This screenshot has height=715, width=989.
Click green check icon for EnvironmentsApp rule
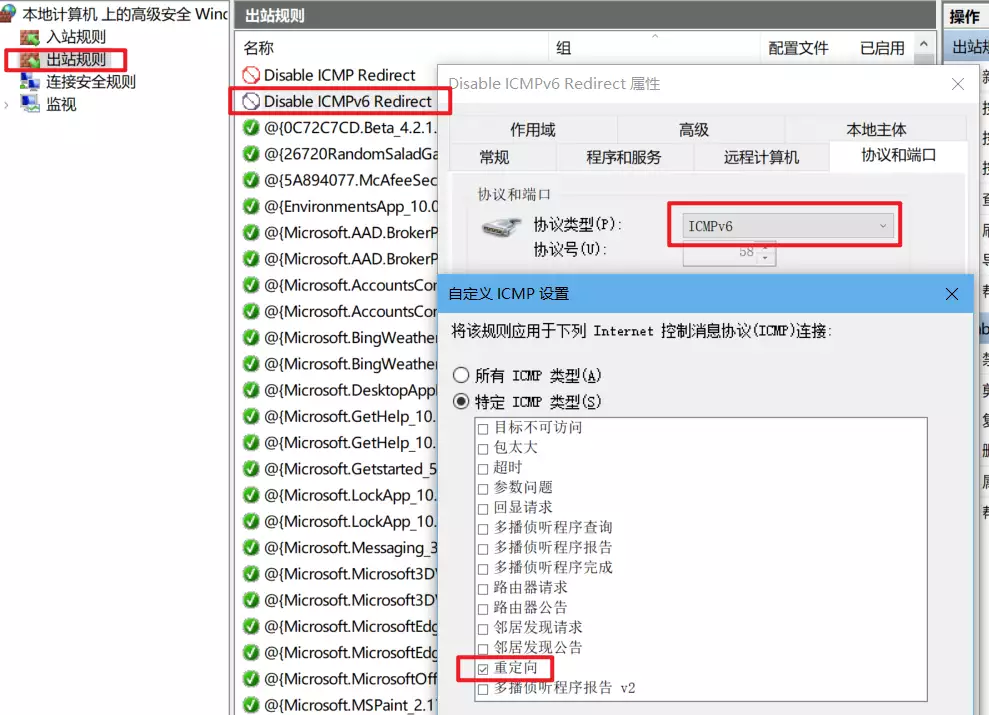251,206
